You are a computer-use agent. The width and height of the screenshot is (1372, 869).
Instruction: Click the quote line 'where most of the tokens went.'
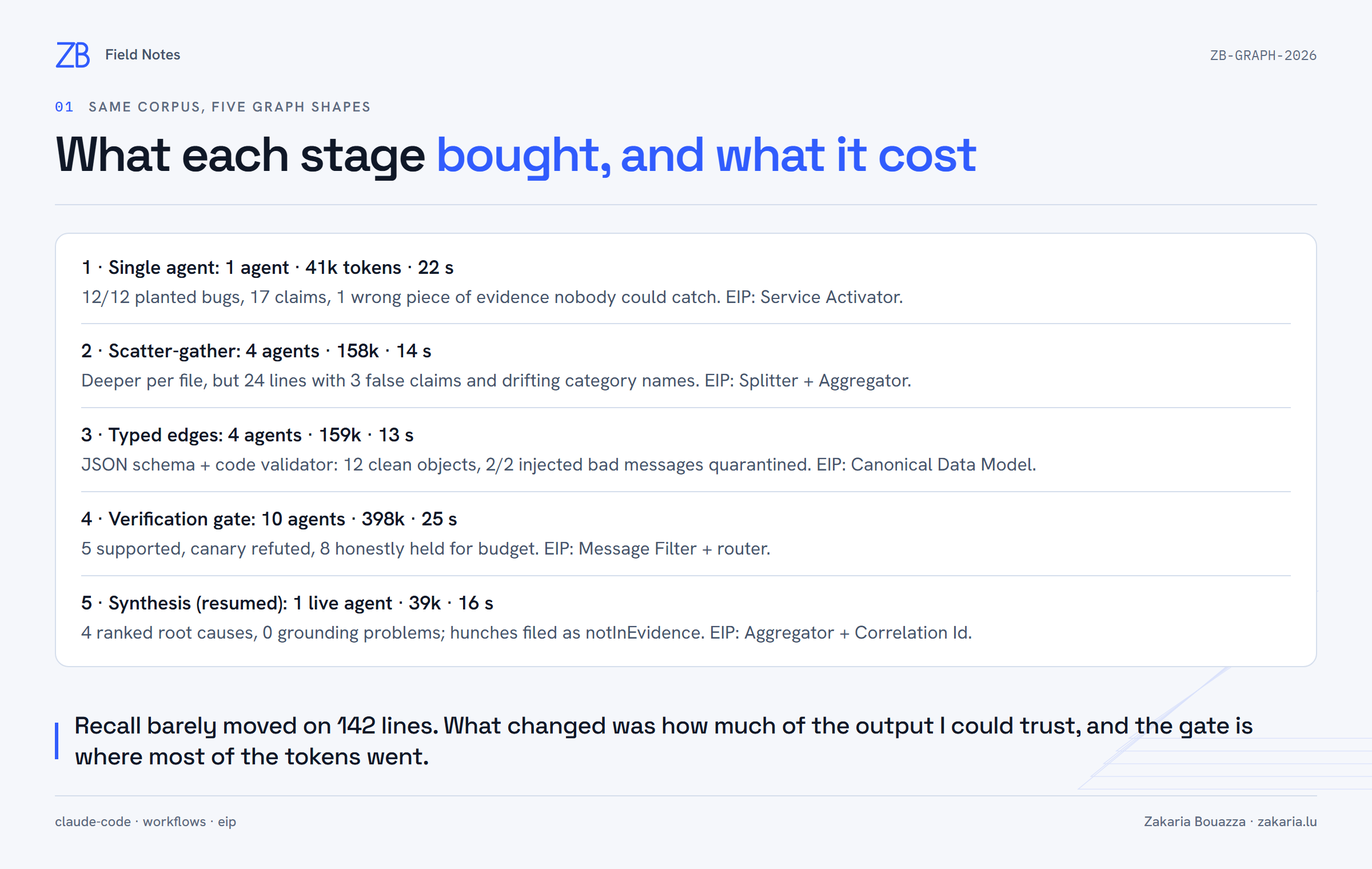(252, 757)
